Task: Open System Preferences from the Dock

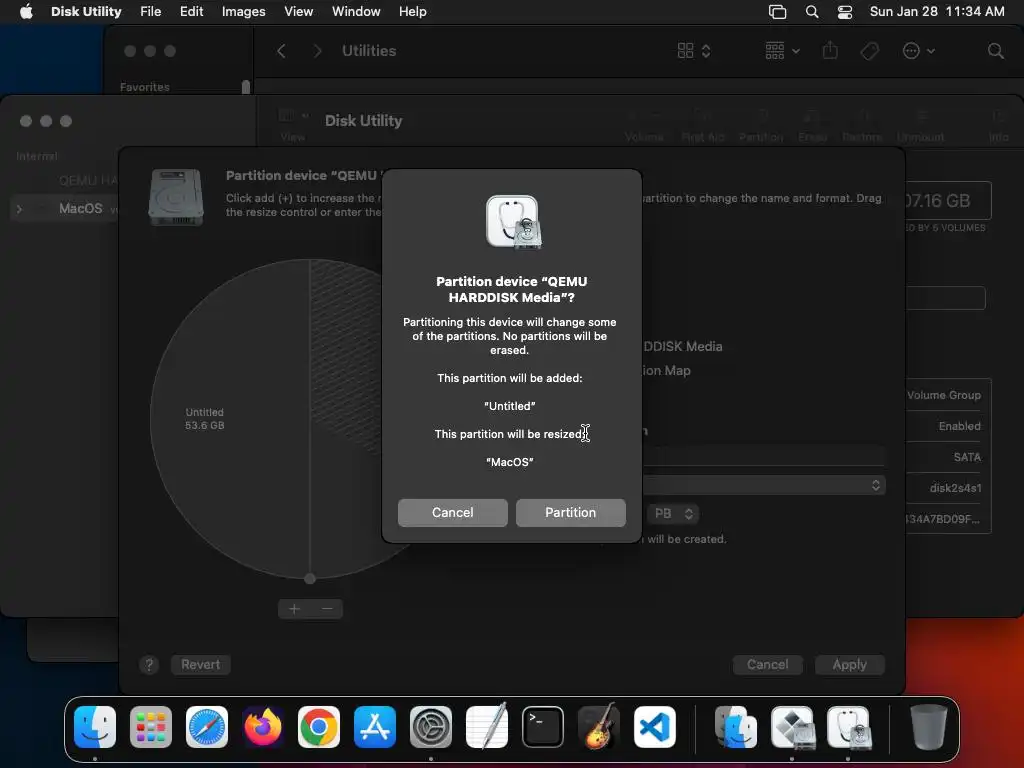Action: point(431,726)
